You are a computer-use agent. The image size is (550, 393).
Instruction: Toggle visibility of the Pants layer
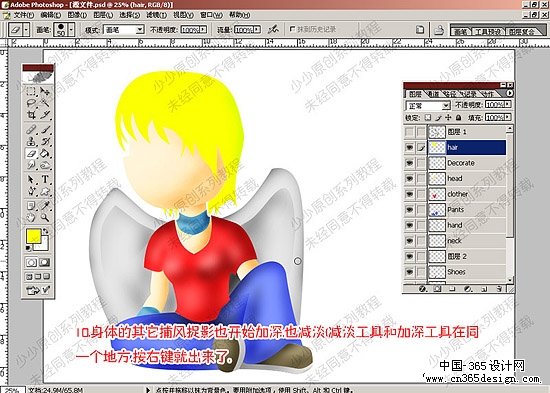[409, 209]
